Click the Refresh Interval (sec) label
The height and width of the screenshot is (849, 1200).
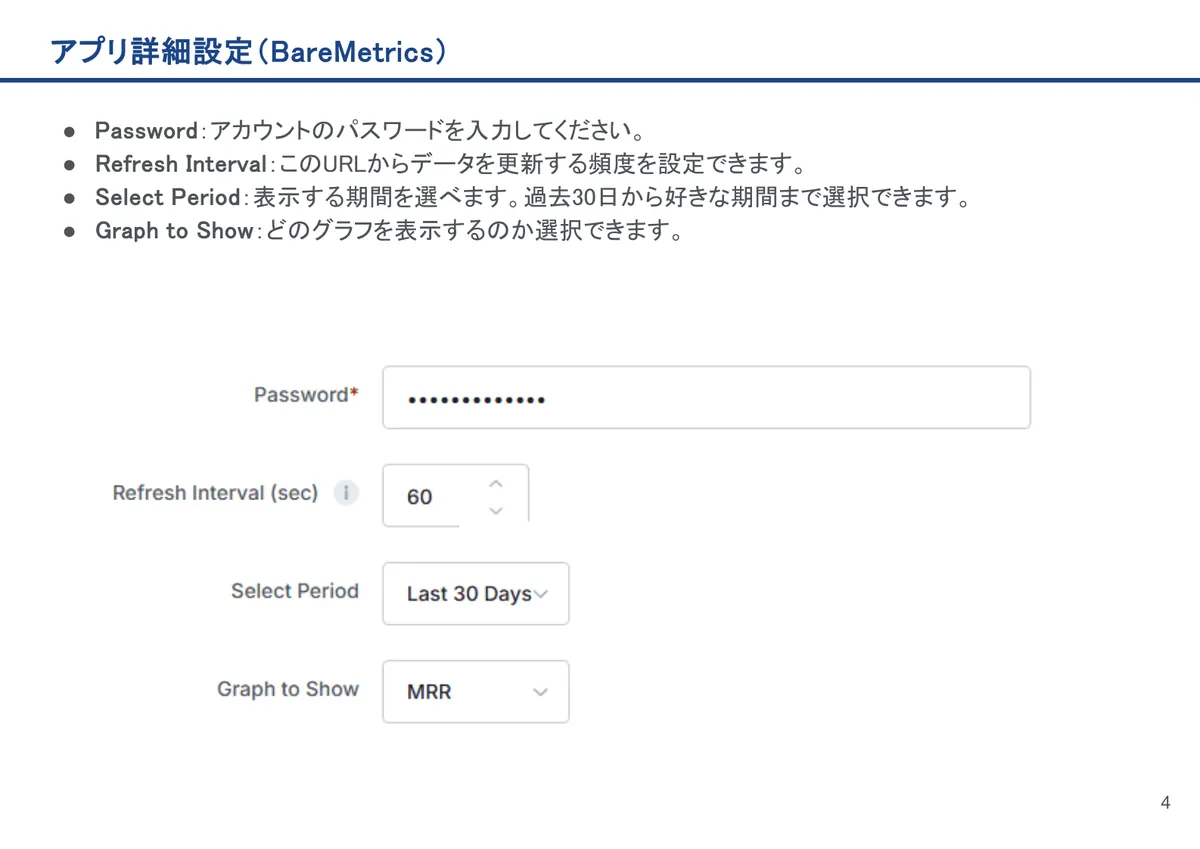pyautogui.click(x=215, y=493)
